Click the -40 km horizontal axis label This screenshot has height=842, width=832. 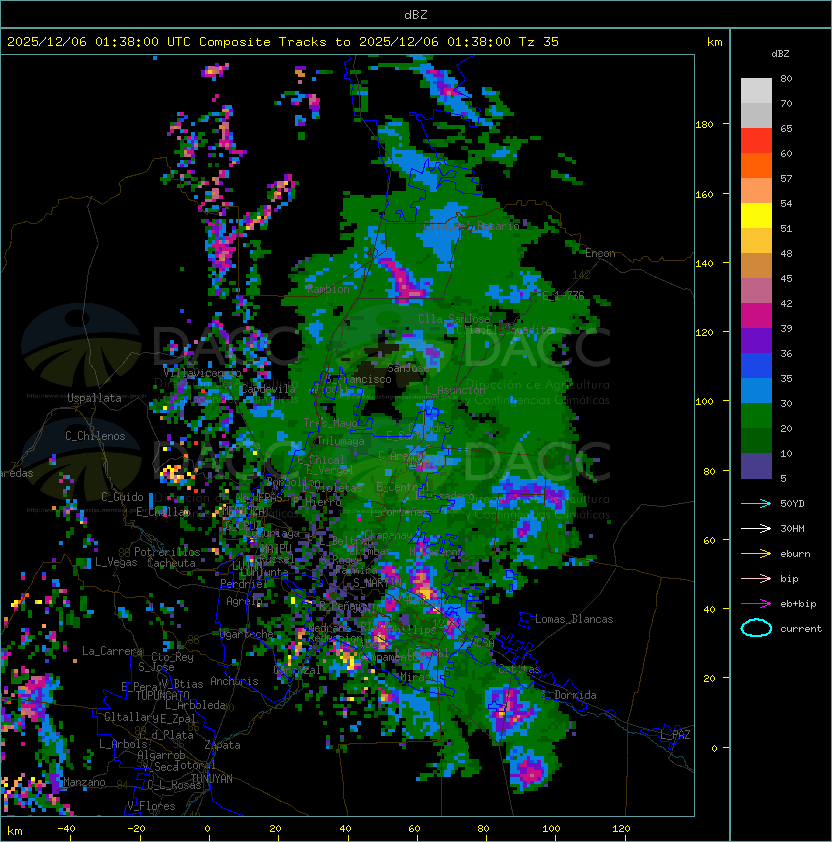coord(66,828)
